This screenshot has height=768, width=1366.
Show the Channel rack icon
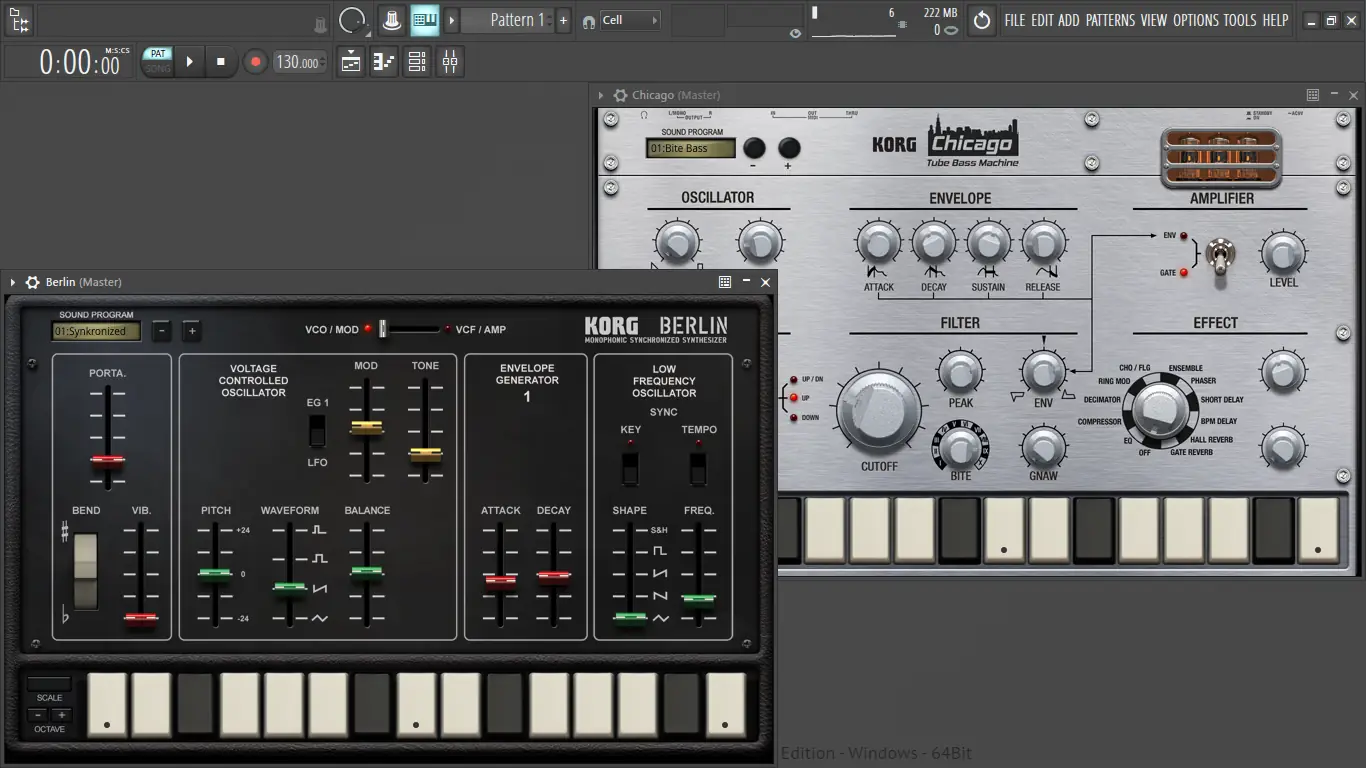click(417, 62)
